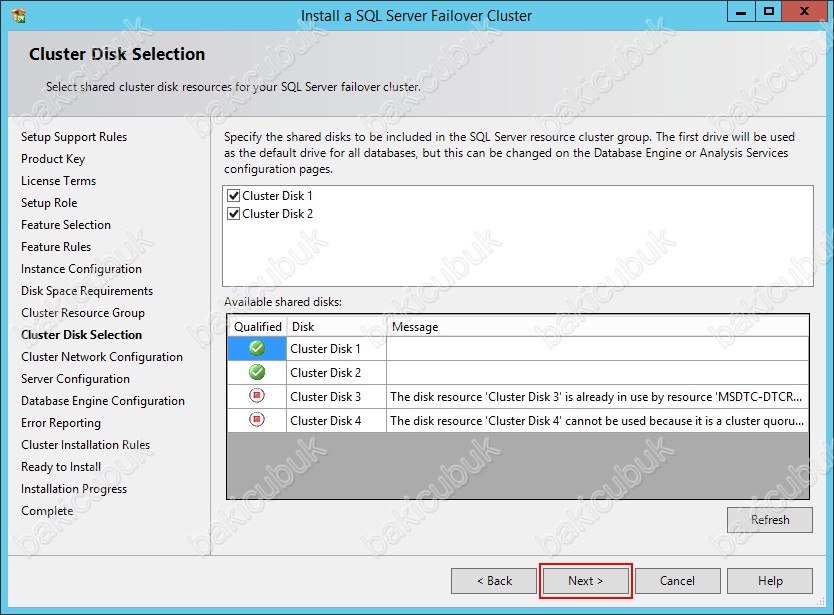This screenshot has height=615, width=834.
Task: Select the Server Configuration step
Action: tap(76, 379)
